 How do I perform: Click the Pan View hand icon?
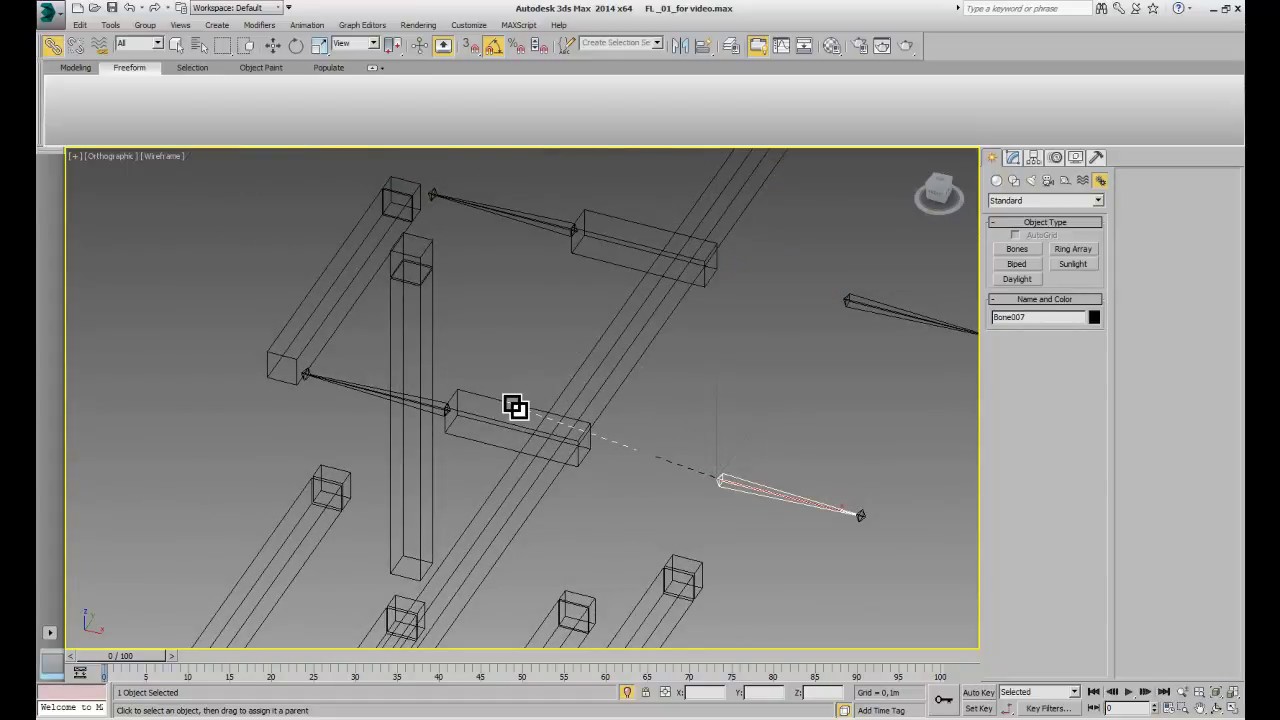(x=1199, y=708)
